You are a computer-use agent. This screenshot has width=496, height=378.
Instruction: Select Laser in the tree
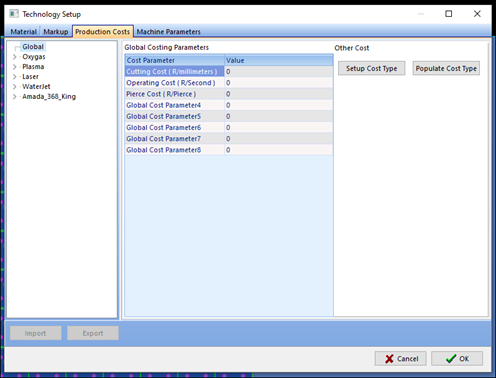click(x=30, y=77)
